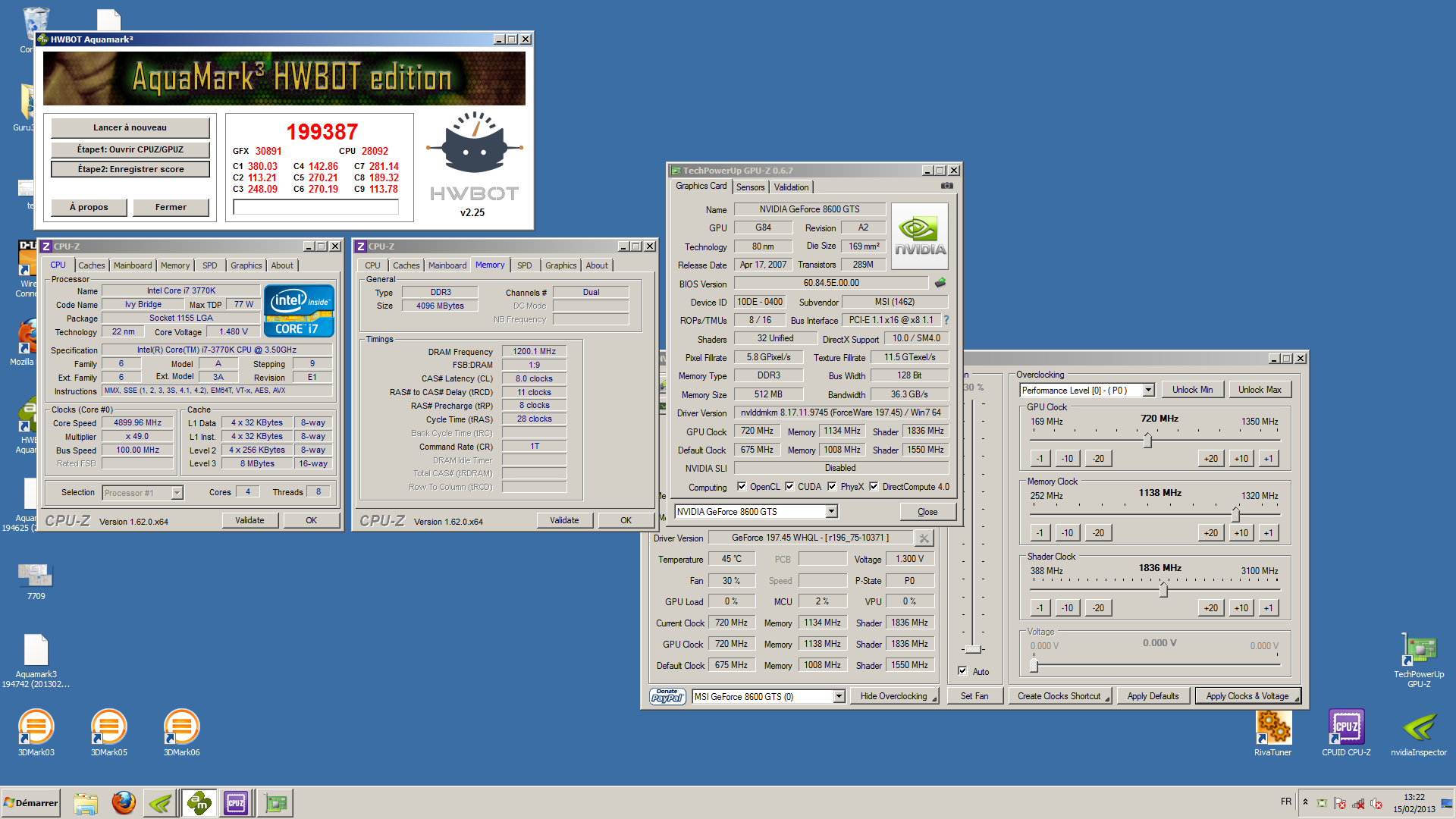The height and width of the screenshot is (819, 1456).
Task: Open Windows Explorer from the taskbar
Action: tap(86, 802)
